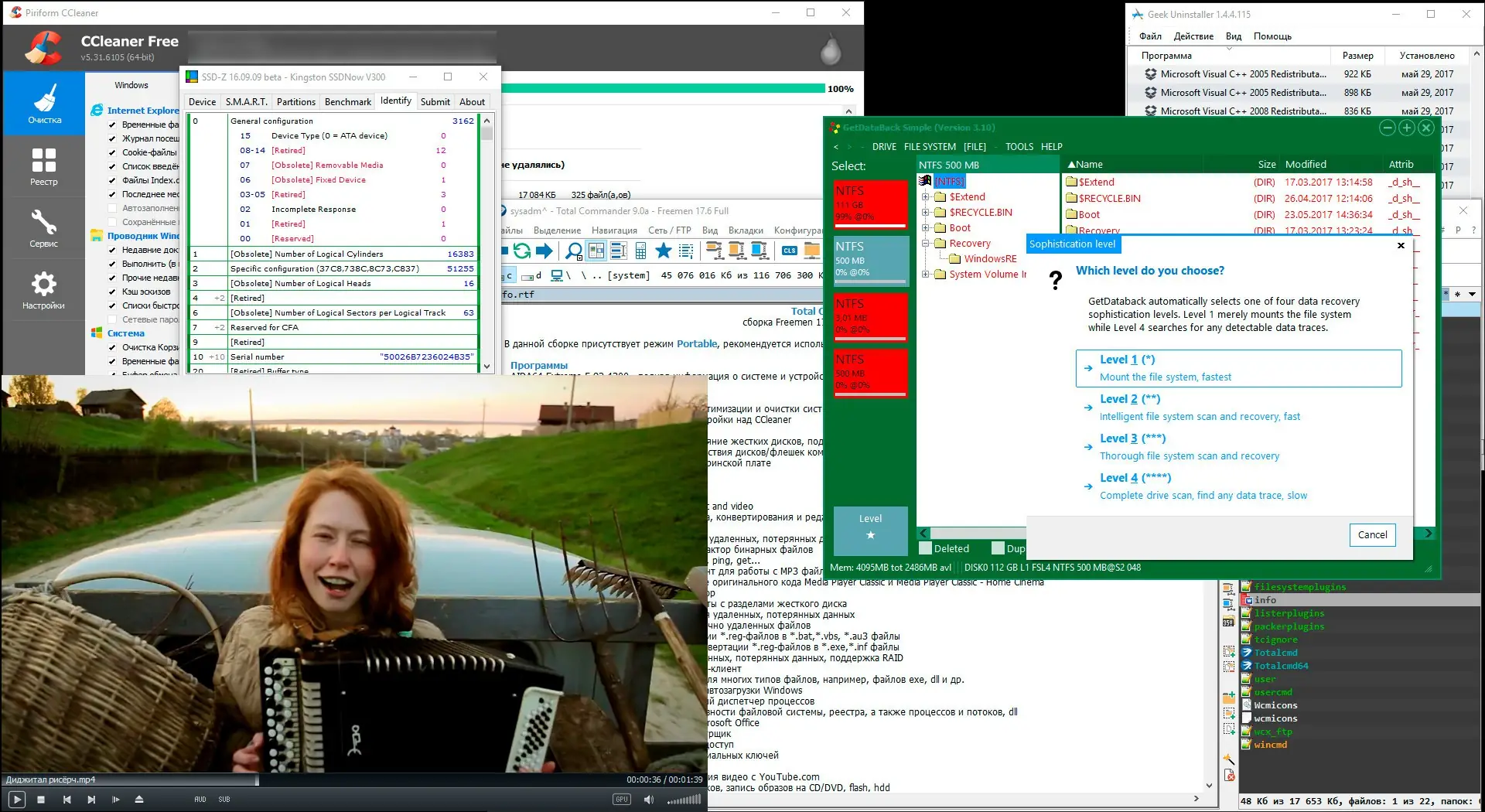1485x812 pixels.
Task: Open the TOOLS menu in GetDataBack
Action: (x=1019, y=147)
